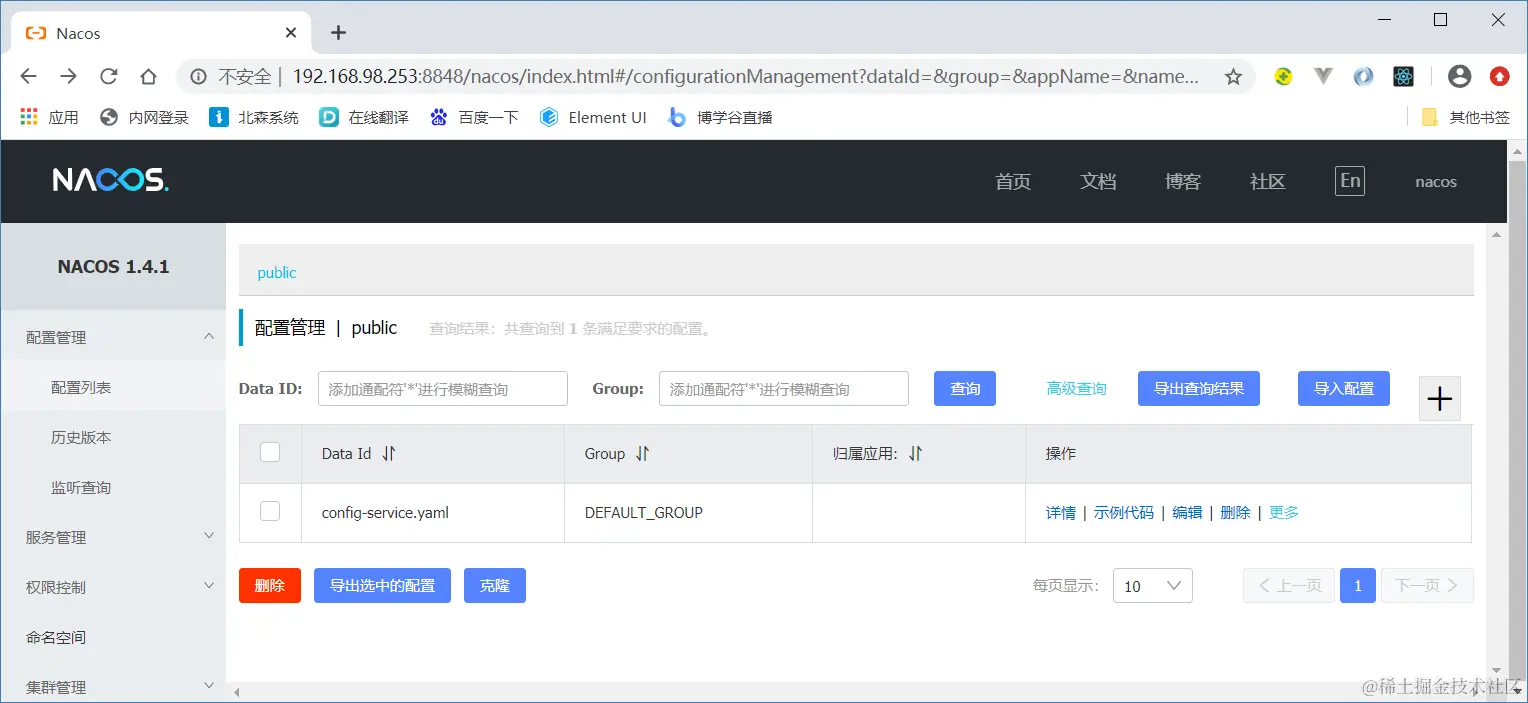Click the browser forward arrow
The width and height of the screenshot is (1528, 703).
click(68, 76)
